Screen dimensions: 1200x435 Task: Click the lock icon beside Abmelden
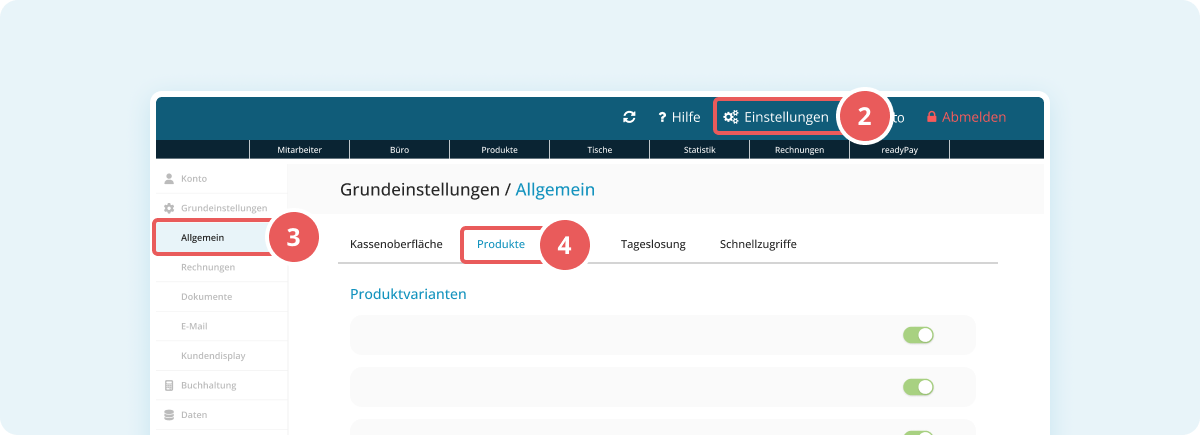(x=932, y=117)
